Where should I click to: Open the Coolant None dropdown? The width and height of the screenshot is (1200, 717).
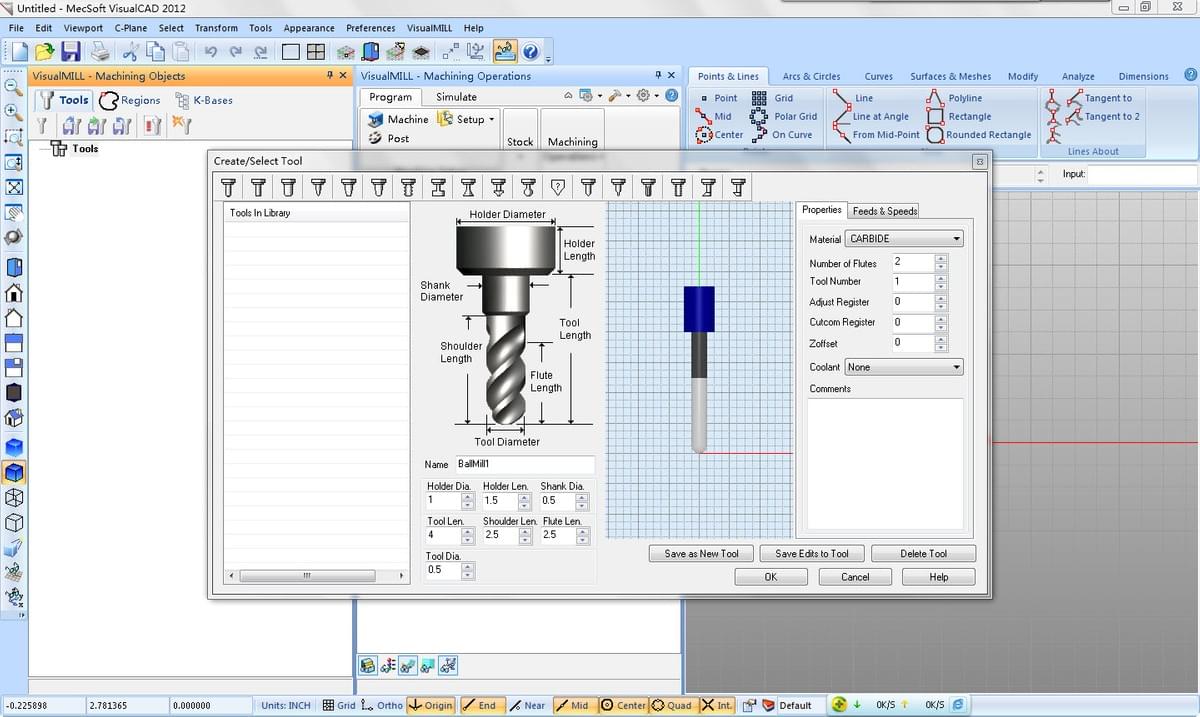coord(904,367)
